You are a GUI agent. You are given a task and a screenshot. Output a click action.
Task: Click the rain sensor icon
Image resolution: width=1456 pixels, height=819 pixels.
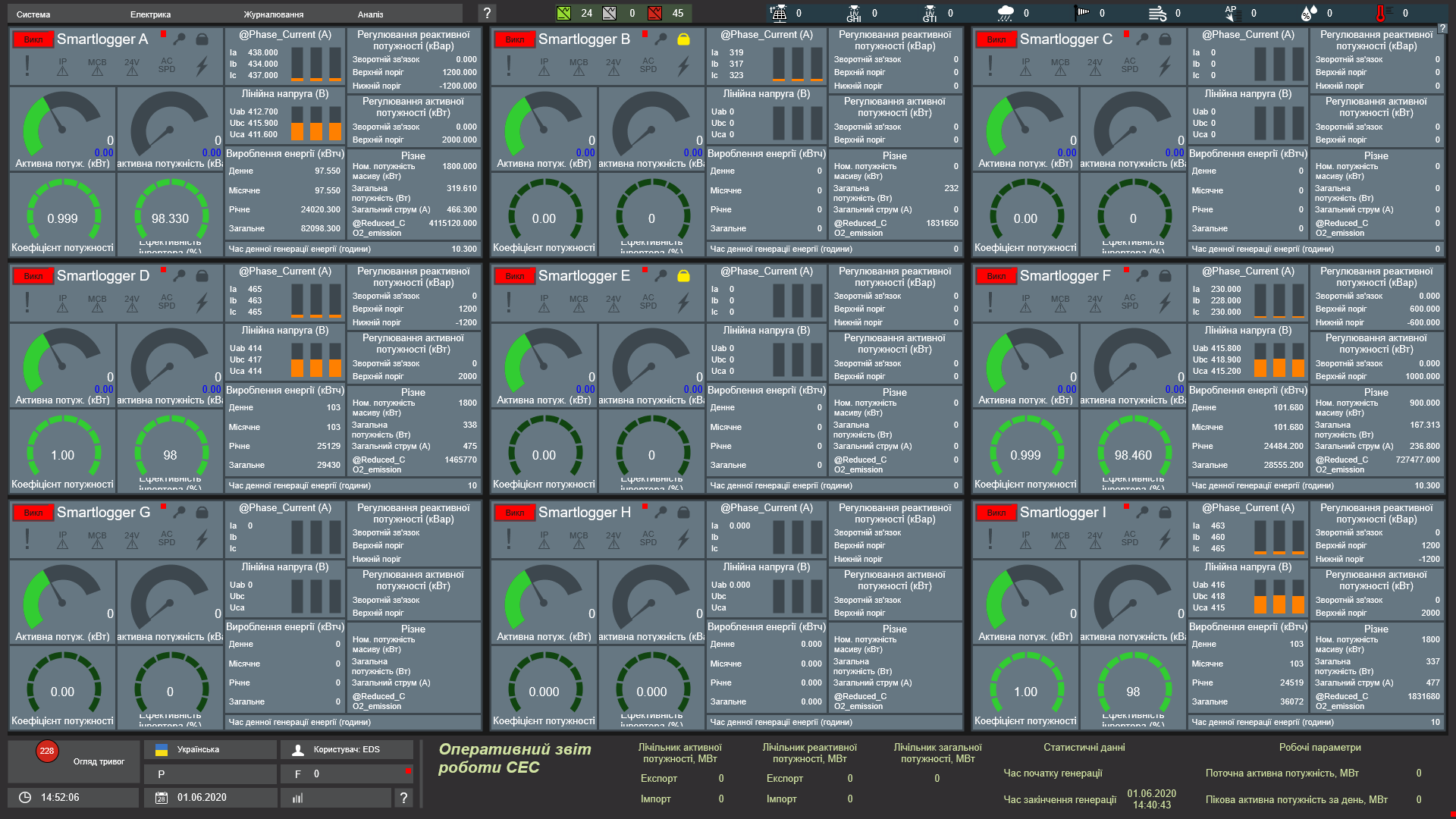(1006, 13)
